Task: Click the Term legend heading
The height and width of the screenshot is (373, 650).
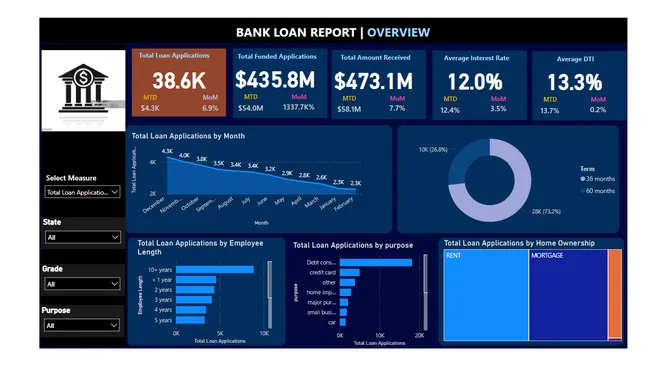Action: (587, 169)
